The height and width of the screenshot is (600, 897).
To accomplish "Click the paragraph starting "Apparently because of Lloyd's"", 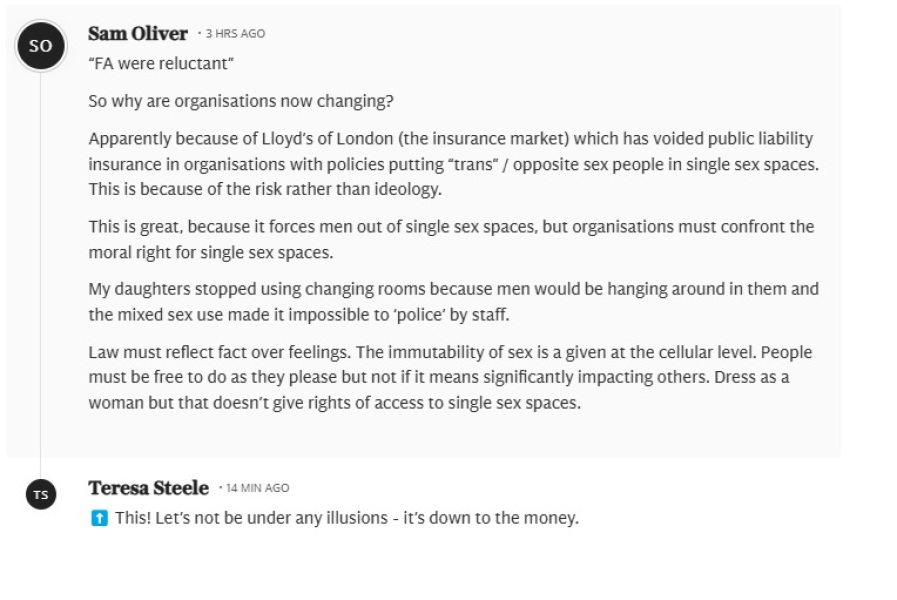I will 452,163.
